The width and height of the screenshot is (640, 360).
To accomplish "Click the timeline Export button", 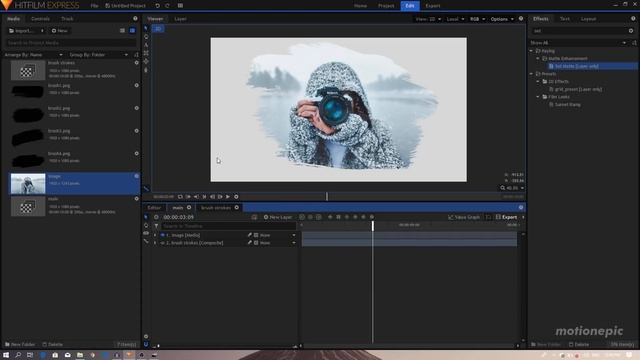I will [x=507, y=217].
